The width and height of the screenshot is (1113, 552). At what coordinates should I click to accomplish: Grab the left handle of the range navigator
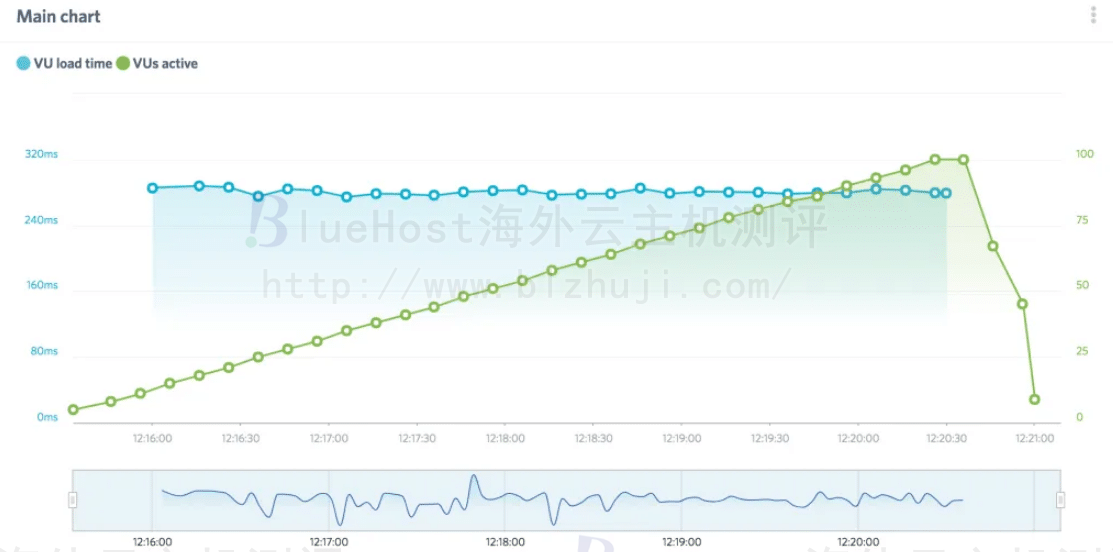point(72,500)
